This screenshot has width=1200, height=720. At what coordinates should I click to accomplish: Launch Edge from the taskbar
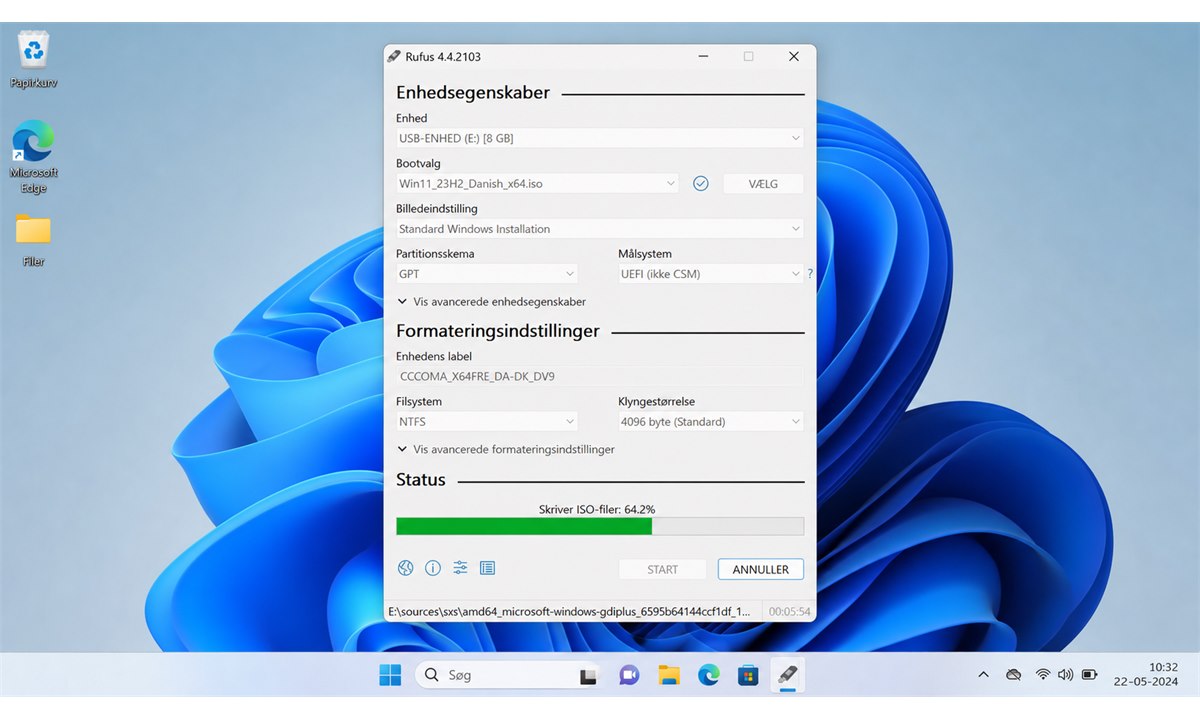pos(709,675)
